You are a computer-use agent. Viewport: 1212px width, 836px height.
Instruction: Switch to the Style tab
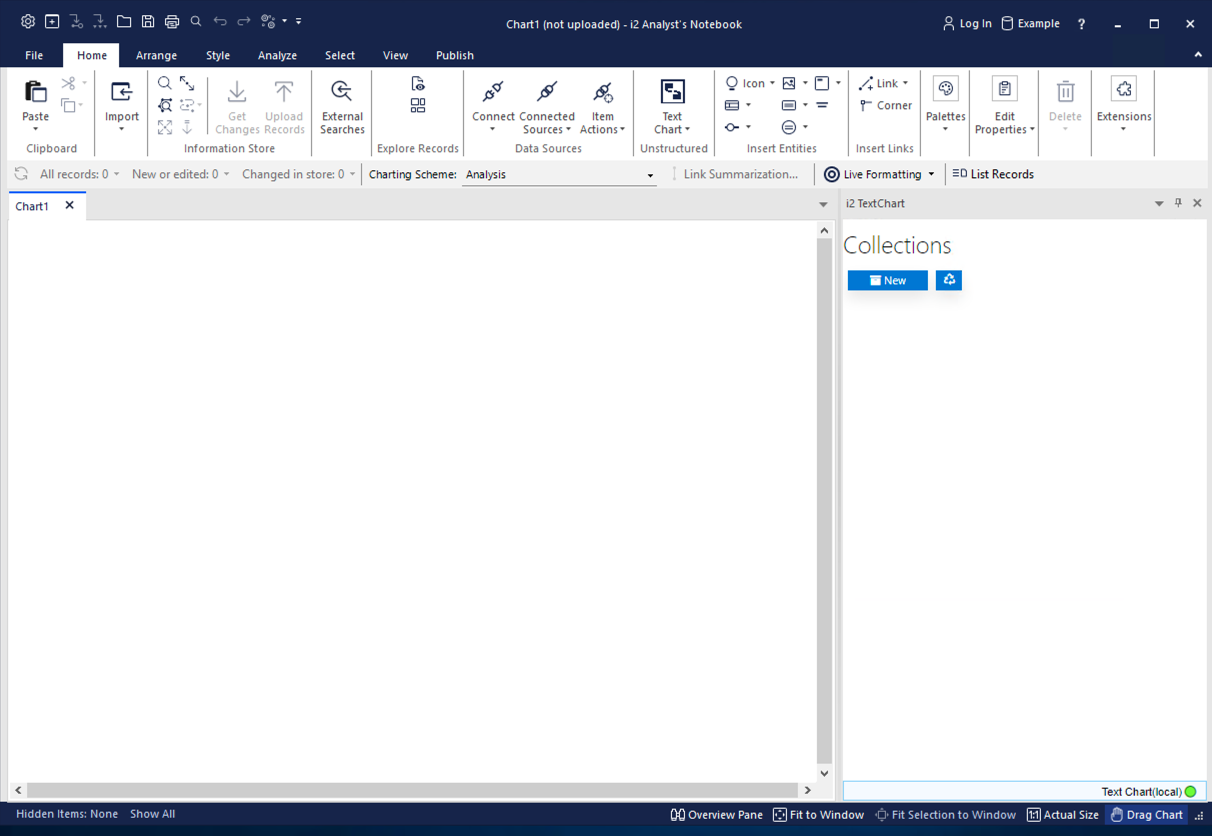(x=218, y=56)
